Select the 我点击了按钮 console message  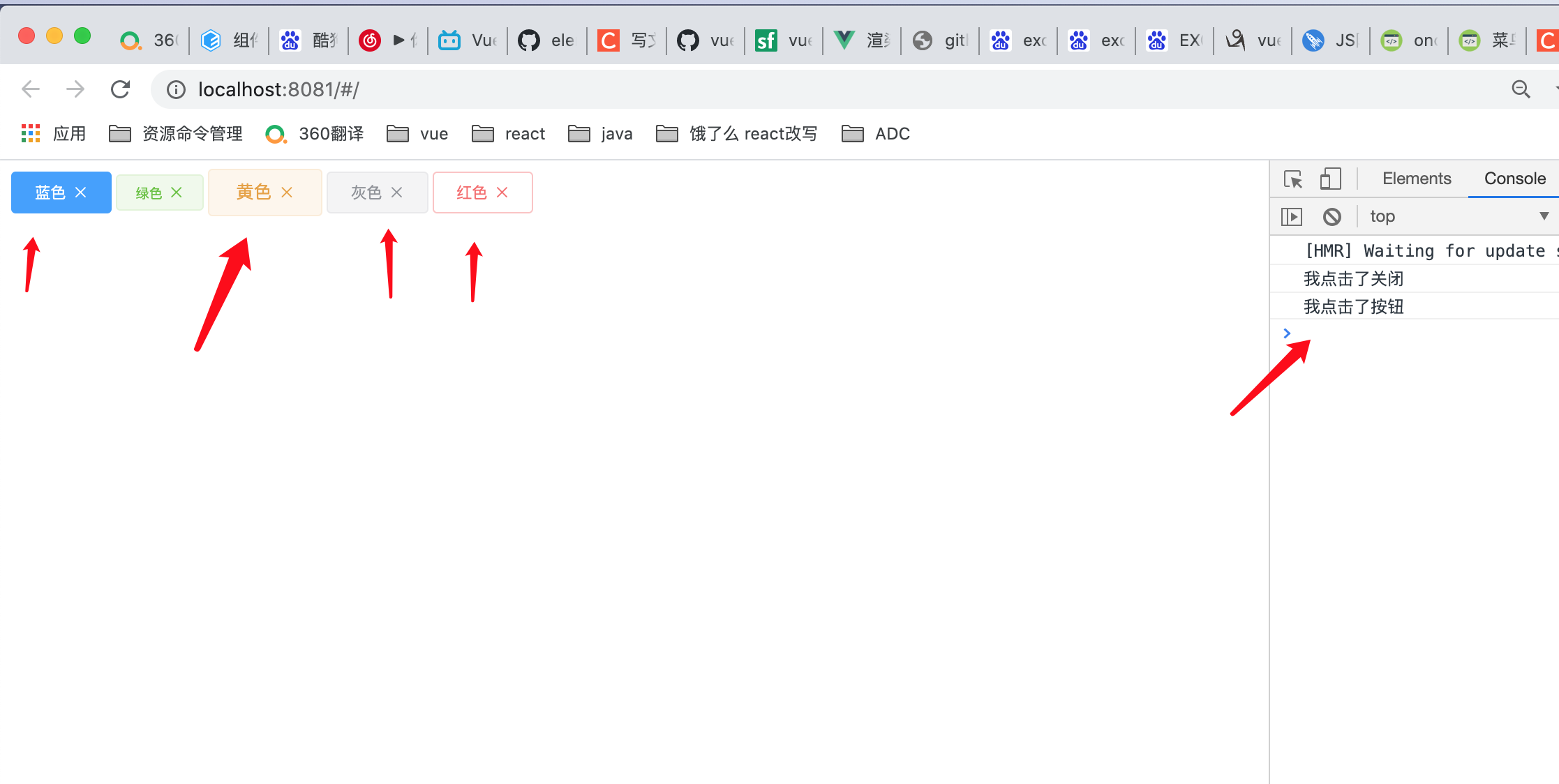1354,307
